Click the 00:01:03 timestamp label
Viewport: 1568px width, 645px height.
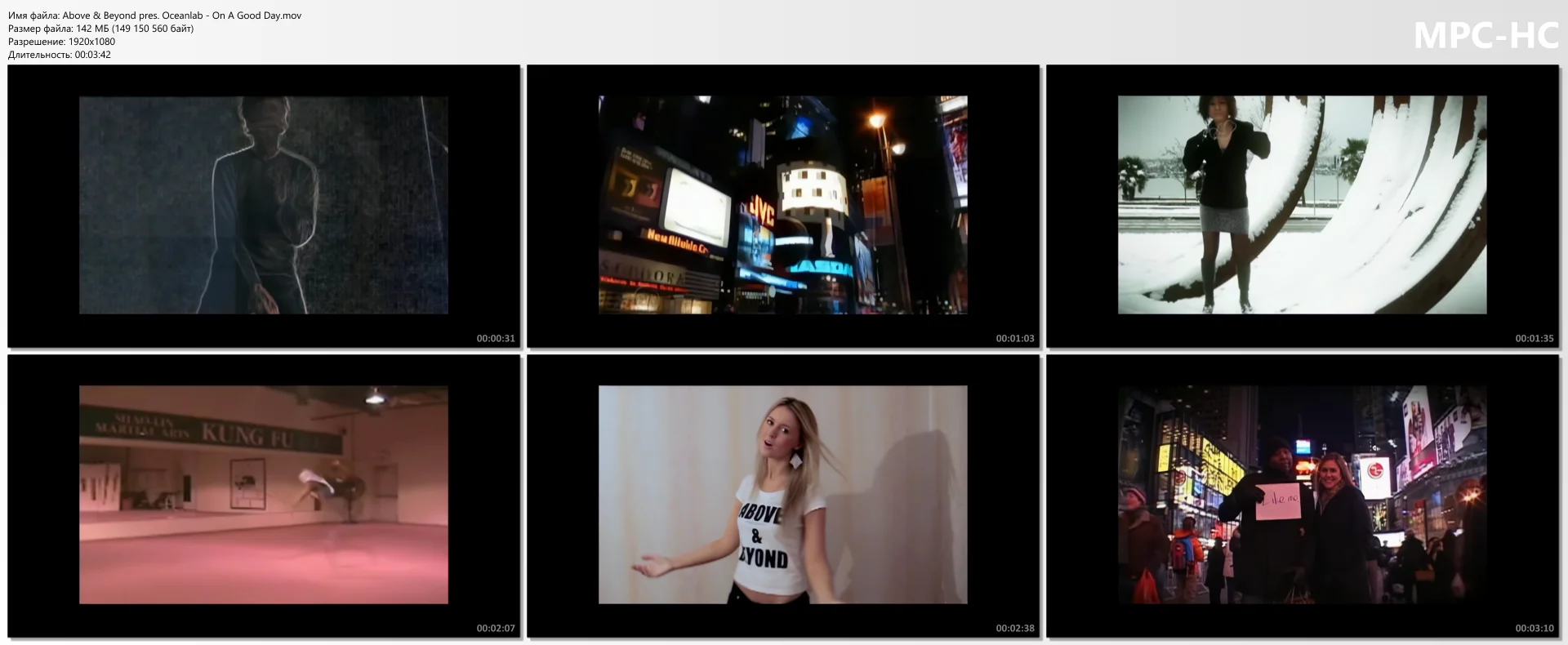click(x=1015, y=338)
